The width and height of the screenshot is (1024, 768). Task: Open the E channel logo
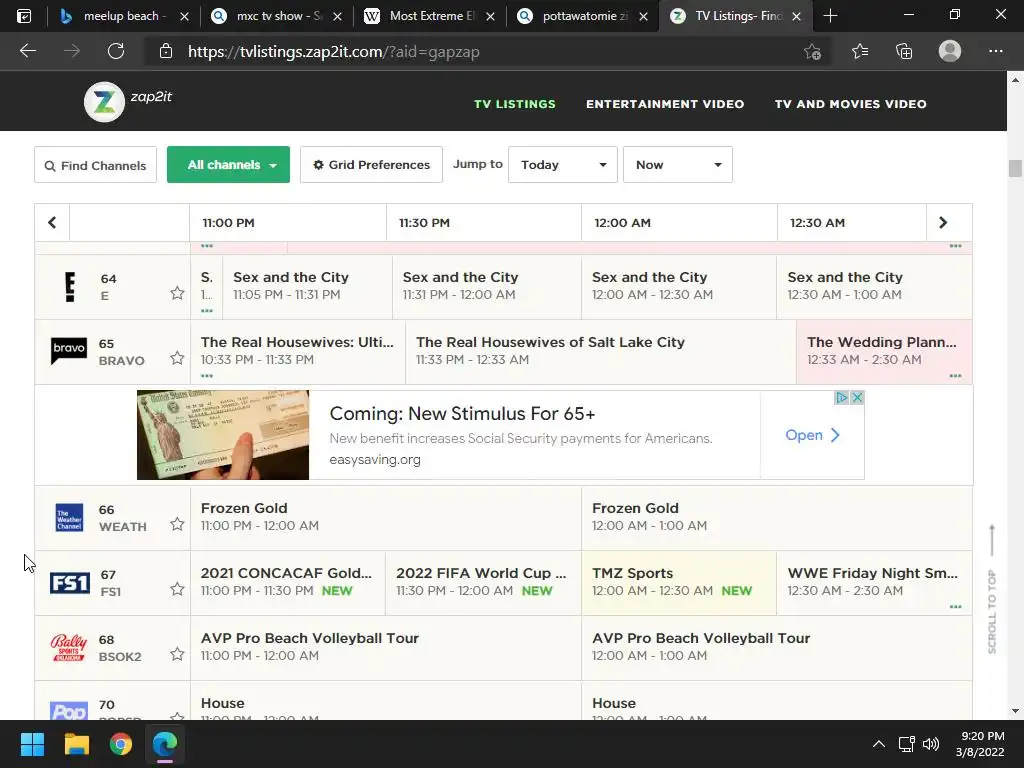[x=70, y=287]
